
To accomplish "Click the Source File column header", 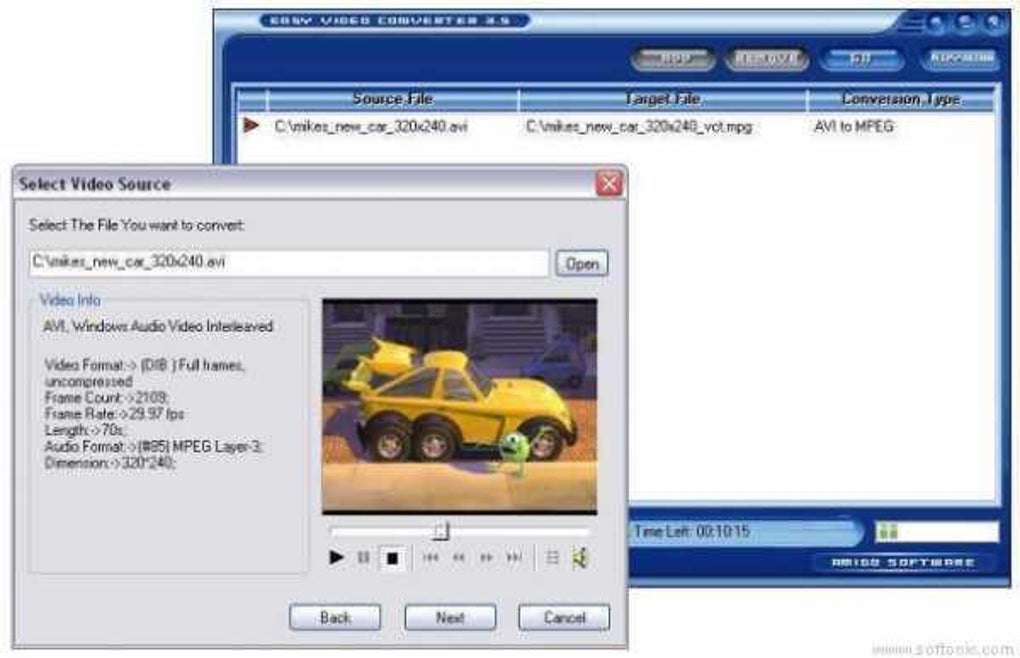I will click(x=392, y=99).
